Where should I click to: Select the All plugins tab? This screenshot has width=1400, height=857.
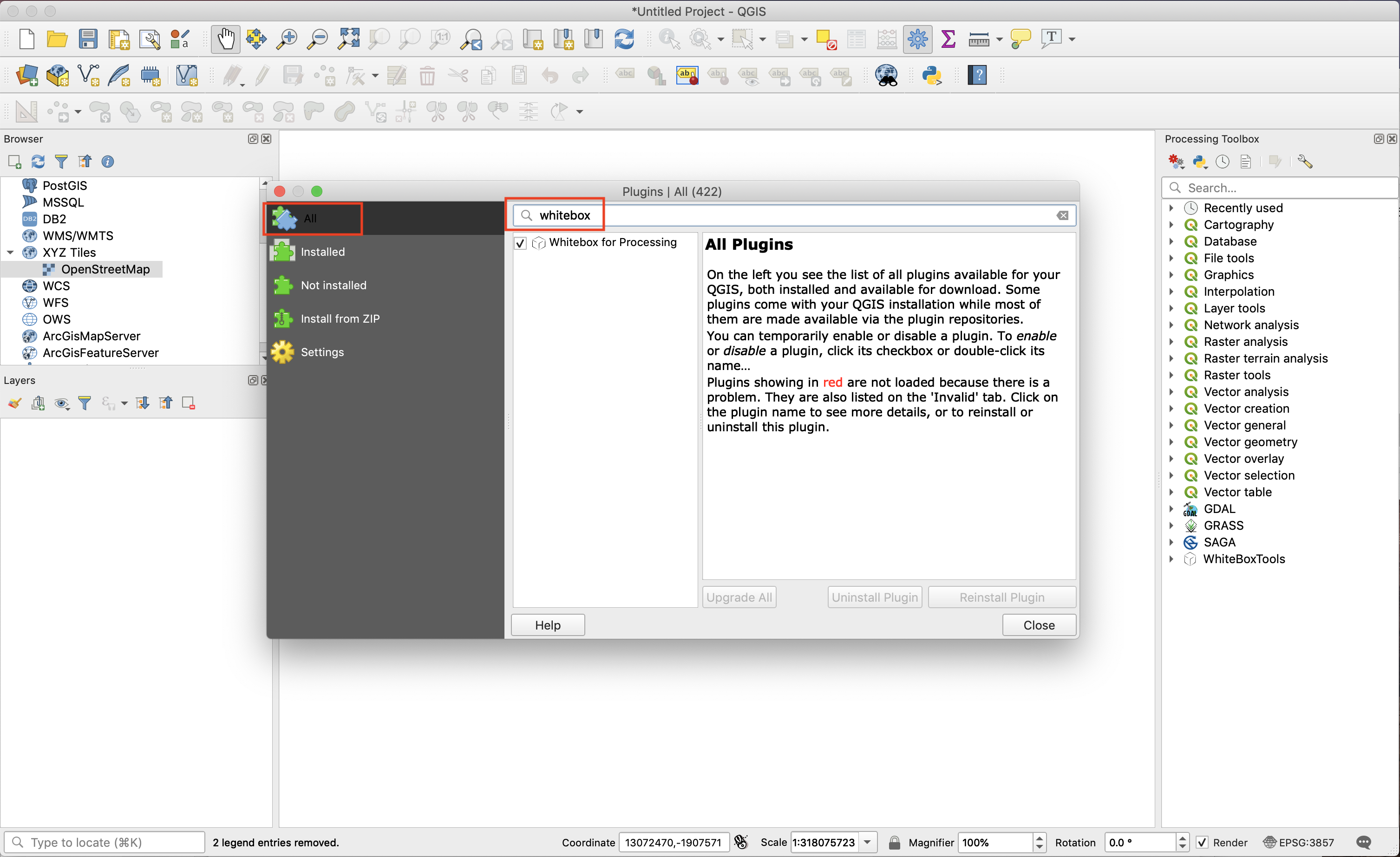[x=386, y=218]
